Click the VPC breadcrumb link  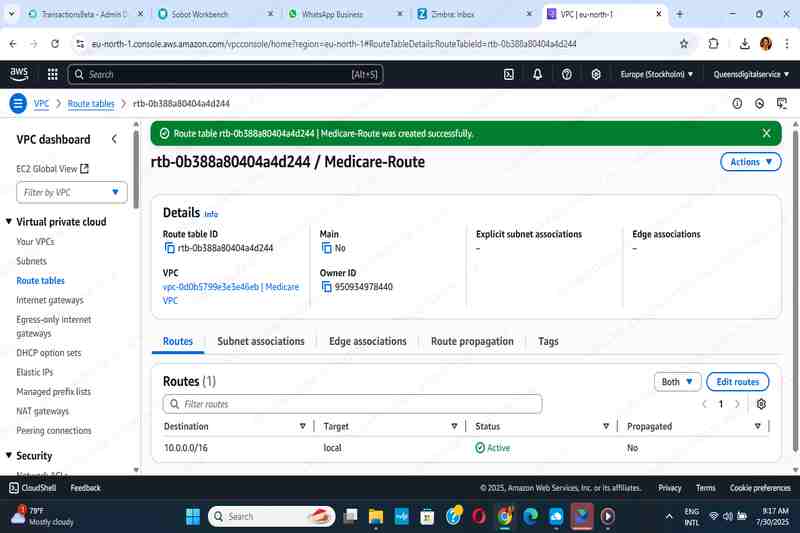pyautogui.click(x=41, y=104)
